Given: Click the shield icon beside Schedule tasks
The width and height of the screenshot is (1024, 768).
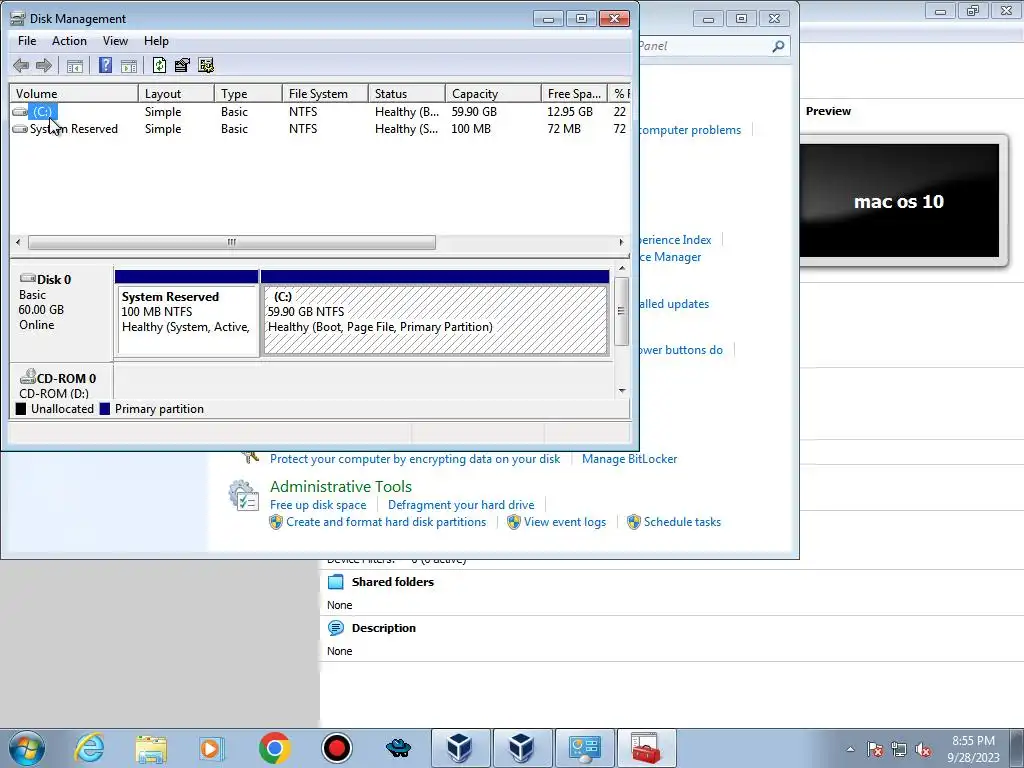Looking at the screenshot, I should click(633, 522).
